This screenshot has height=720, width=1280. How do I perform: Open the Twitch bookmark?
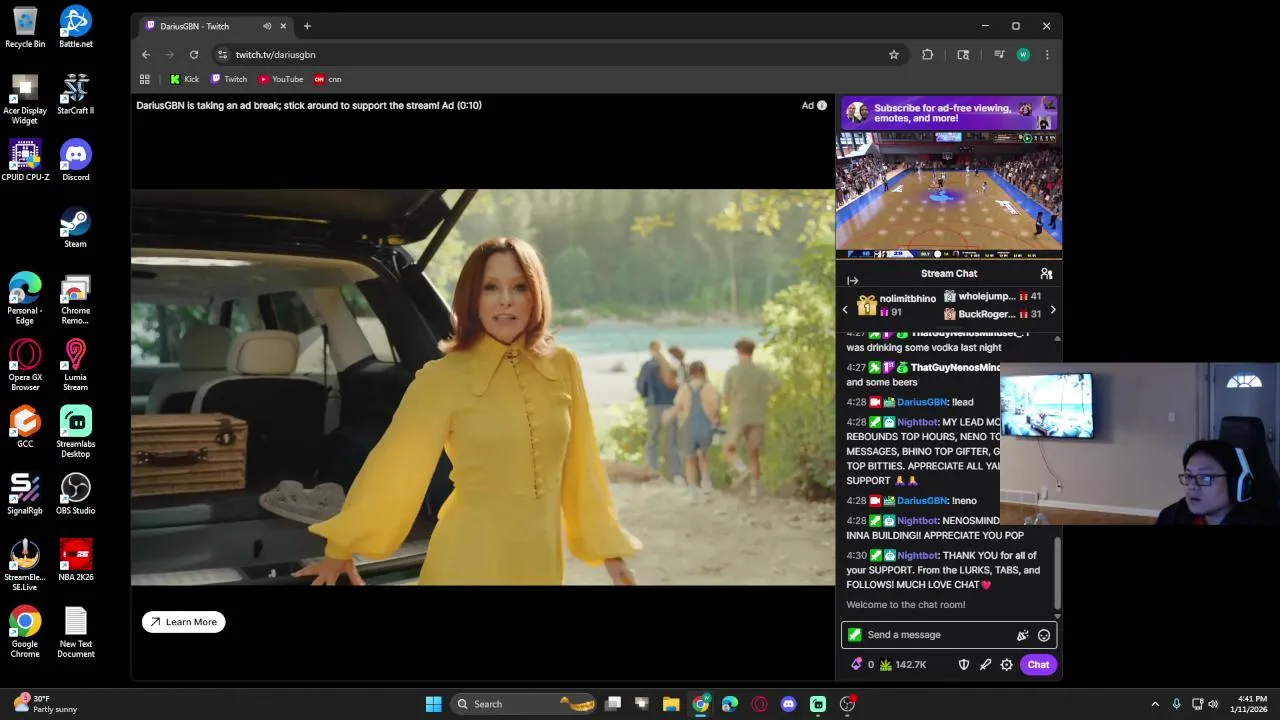tap(229, 79)
